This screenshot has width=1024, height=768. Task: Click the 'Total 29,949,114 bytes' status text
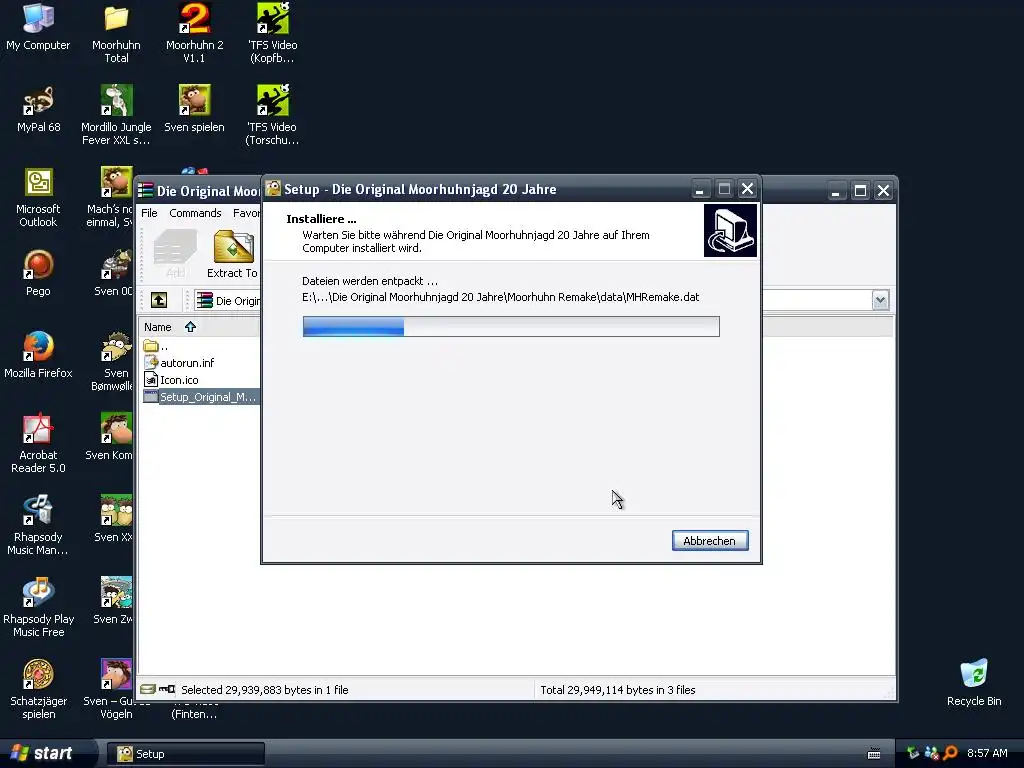[617, 690]
